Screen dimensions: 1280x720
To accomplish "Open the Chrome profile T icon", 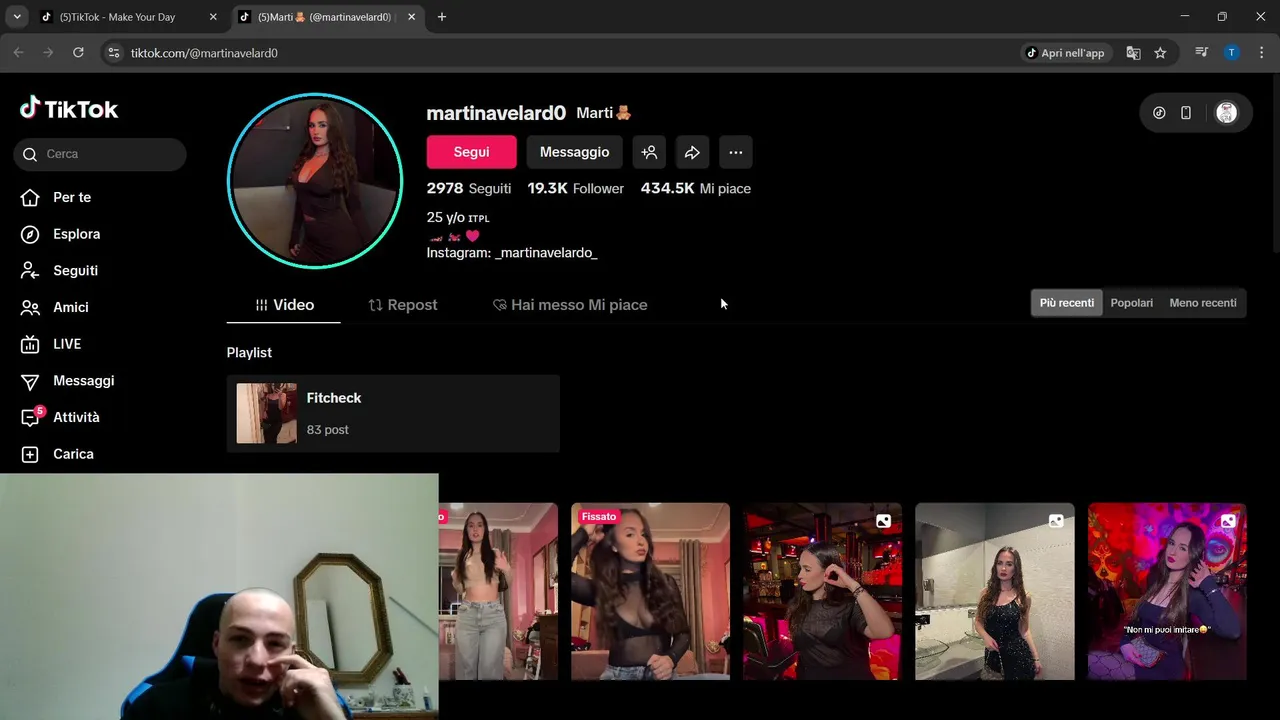I will tap(1232, 53).
